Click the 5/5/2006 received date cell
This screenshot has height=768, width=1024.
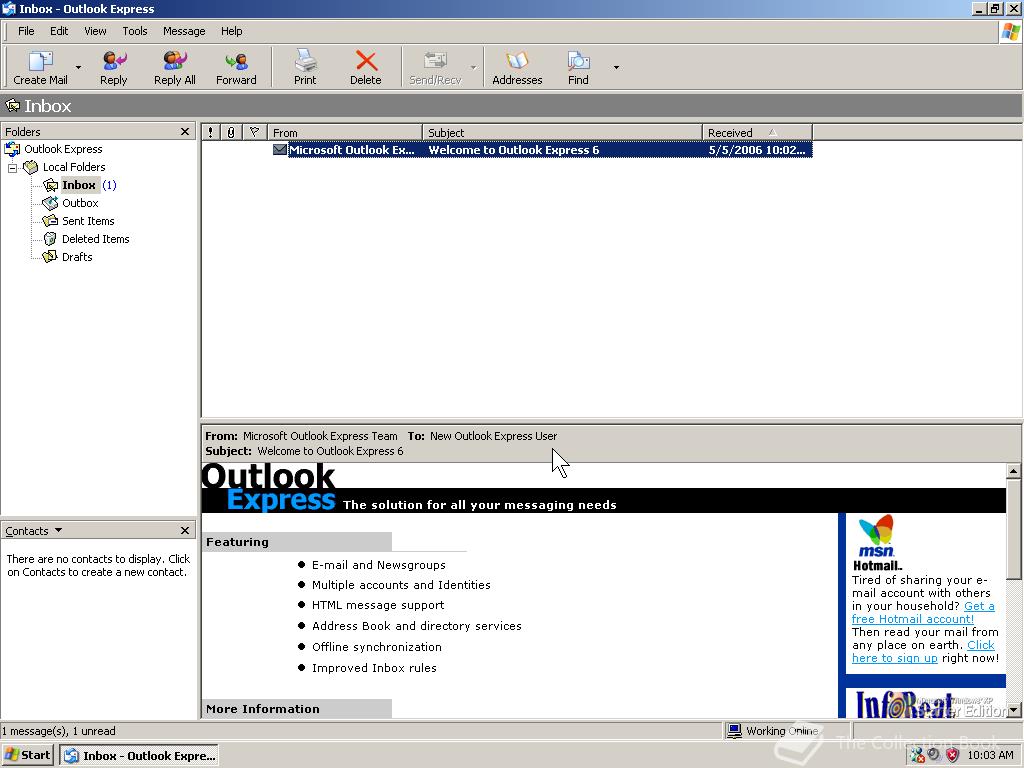[756, 150]
